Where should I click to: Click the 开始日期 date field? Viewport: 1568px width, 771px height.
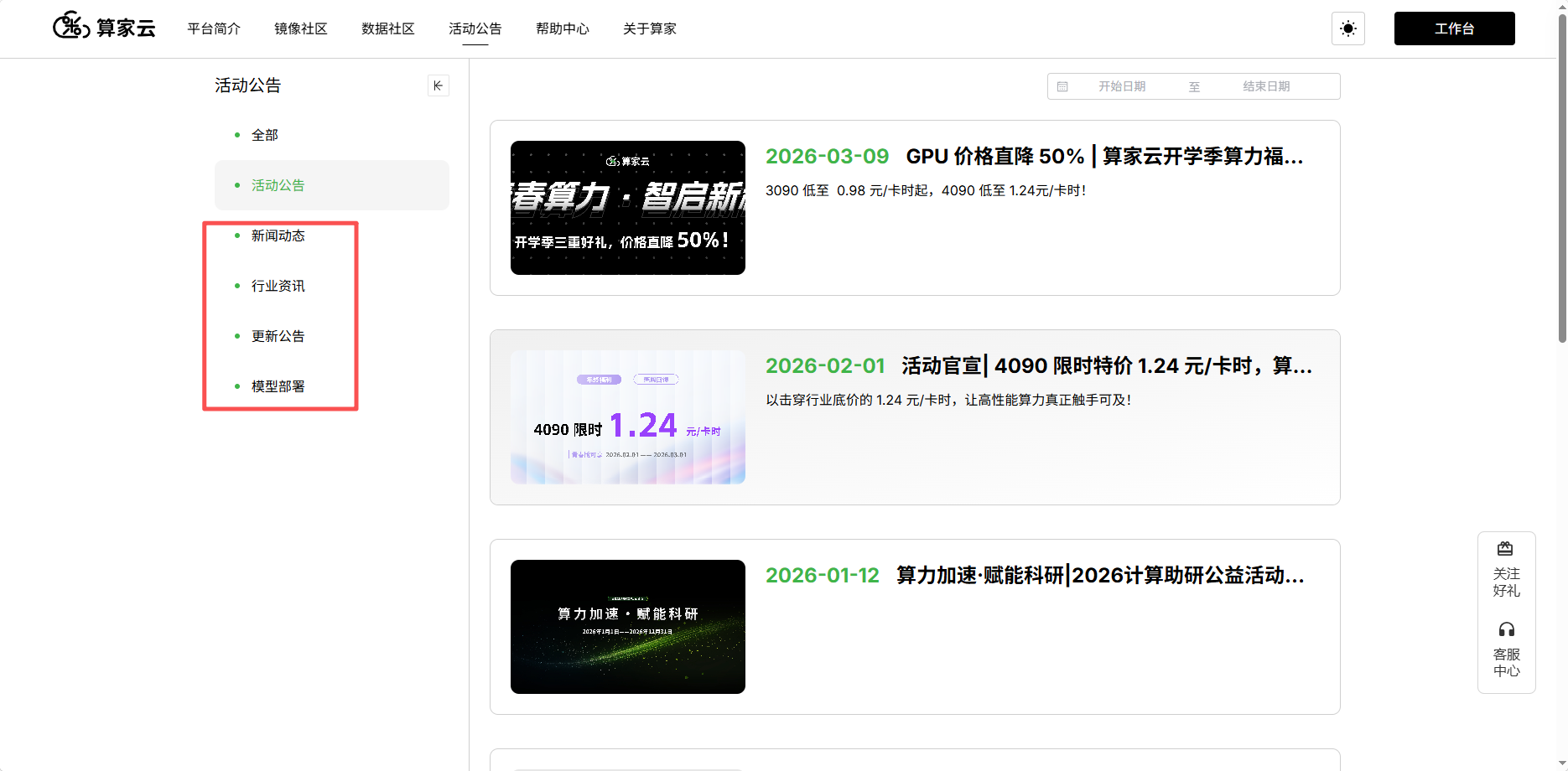(1122, 86)
